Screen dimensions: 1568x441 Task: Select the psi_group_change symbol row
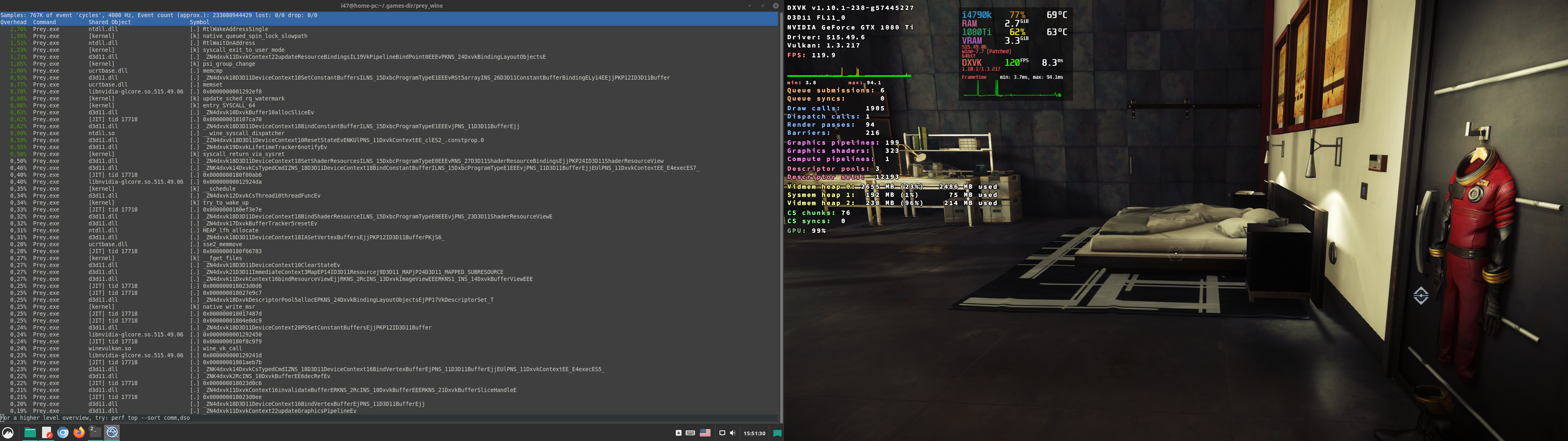(390, 64)
